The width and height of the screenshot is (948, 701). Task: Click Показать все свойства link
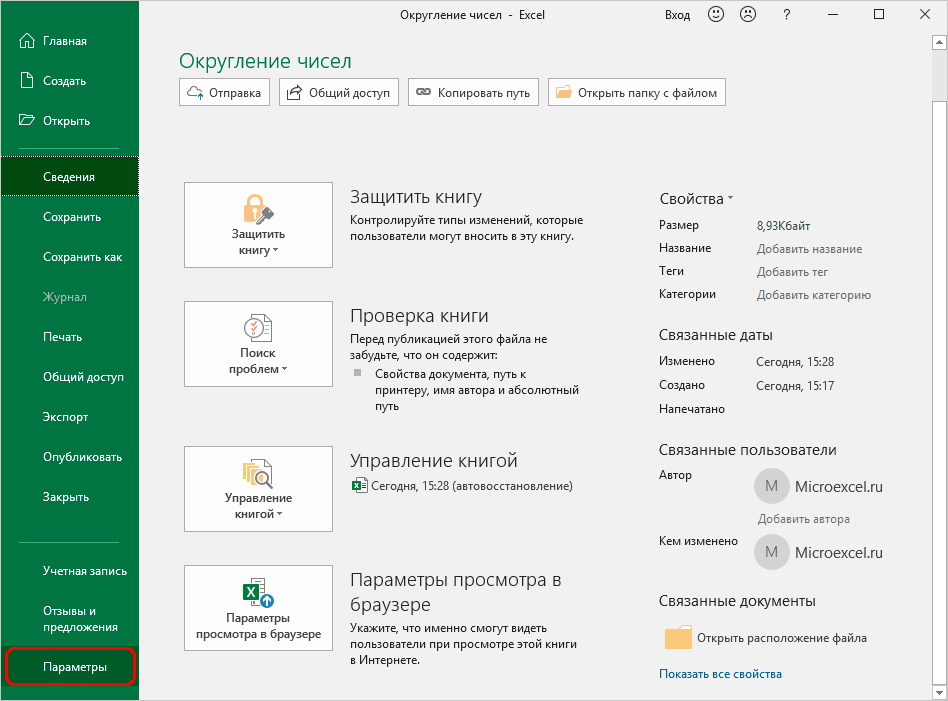(720, 674)
